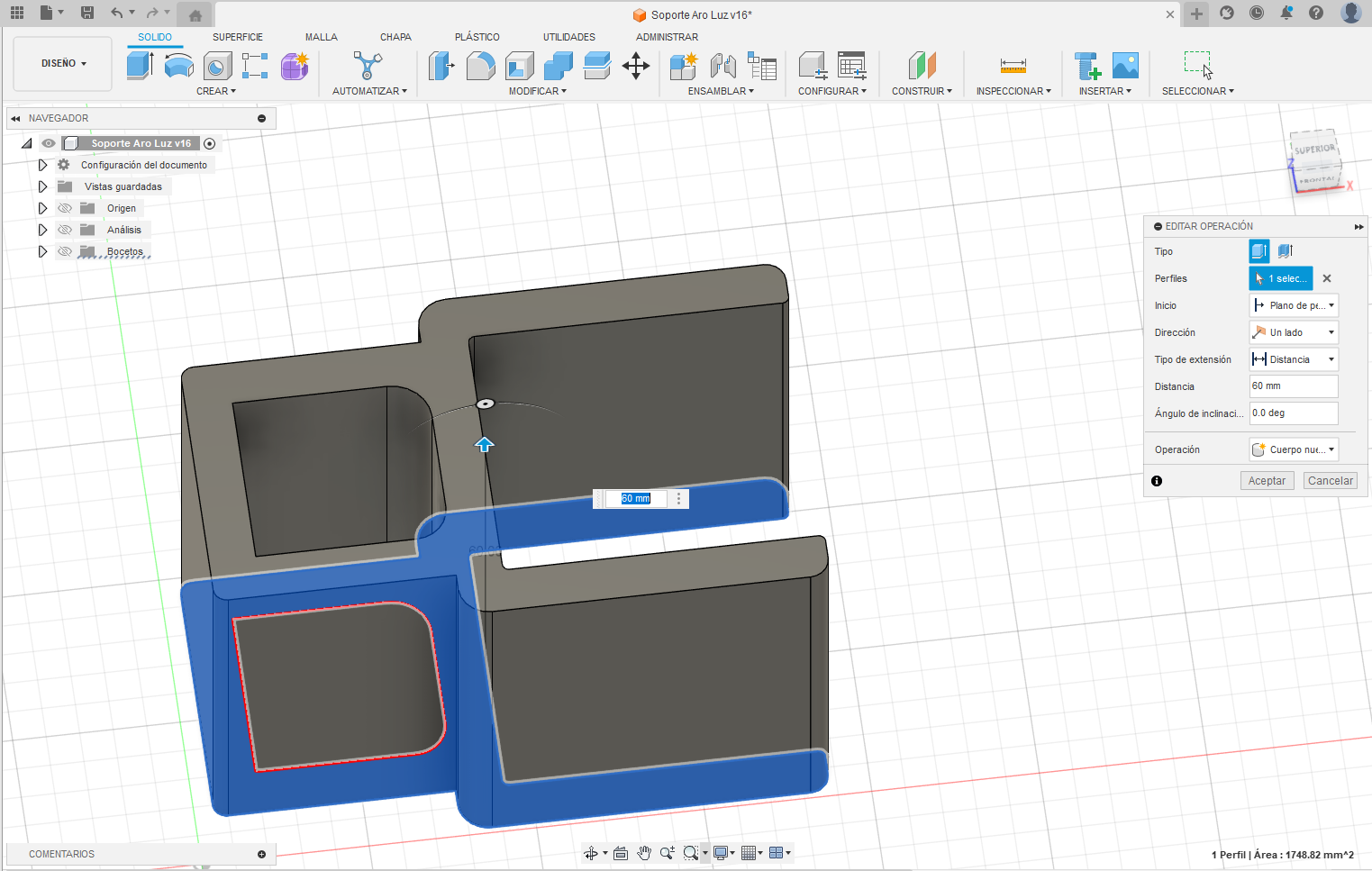The height and width of the screenshot is (871, 1372).
Task: Click the blue extrude distance arrow manipulator
Action: (x=485, y=444)
